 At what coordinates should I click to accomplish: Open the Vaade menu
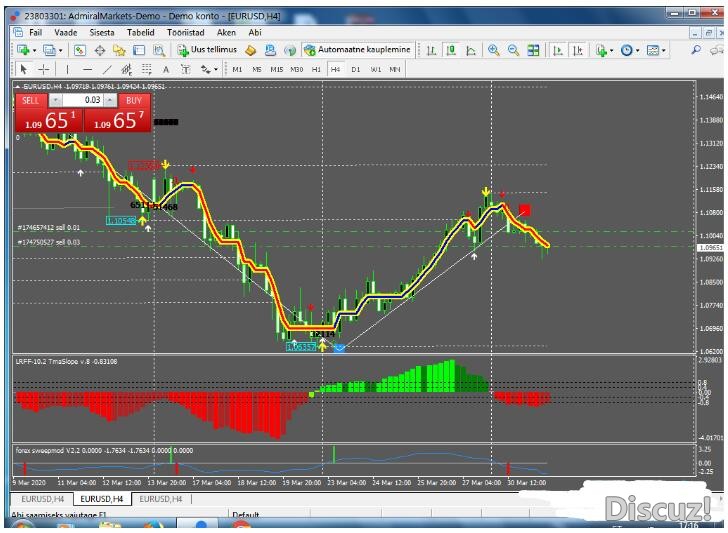tap(66, 32)
